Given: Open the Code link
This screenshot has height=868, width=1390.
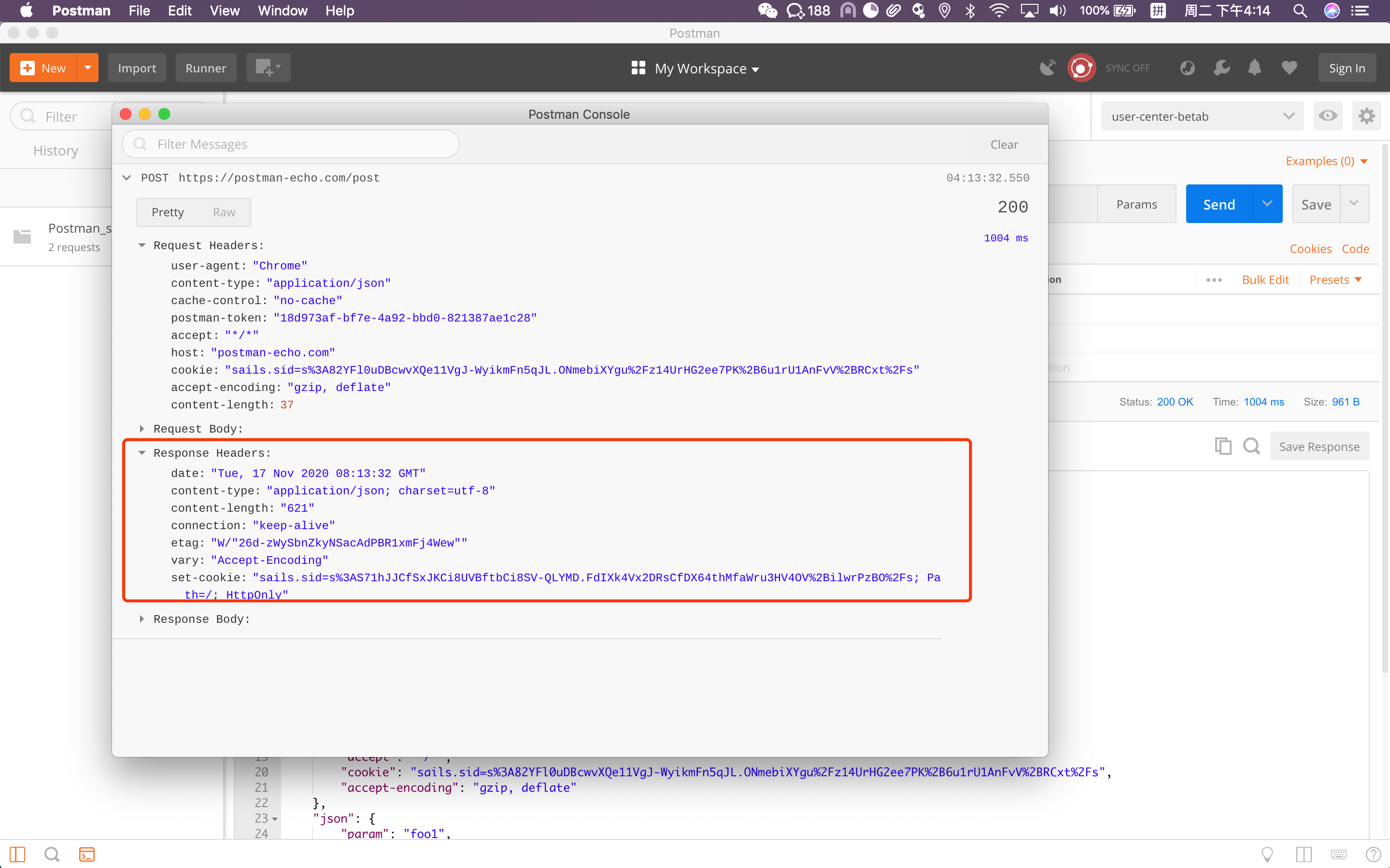Looking at the screenshot, I should [1356, 249].
